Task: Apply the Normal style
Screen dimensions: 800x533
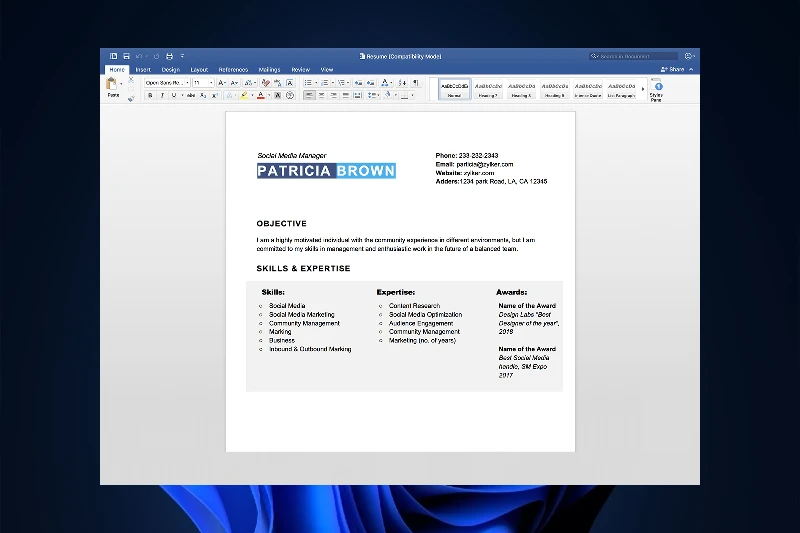Action: [454, 89]
